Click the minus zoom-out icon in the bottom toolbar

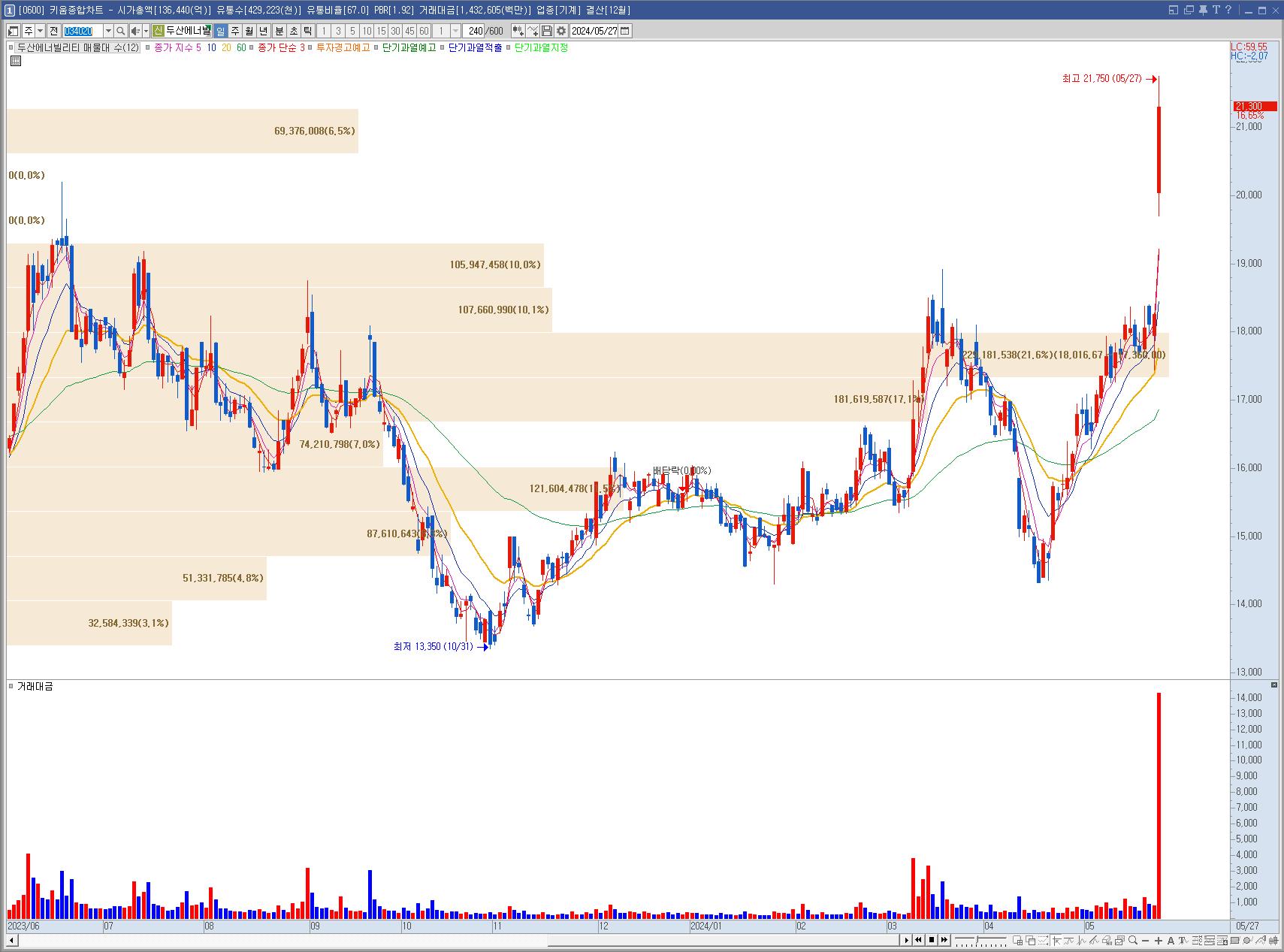1146,940
